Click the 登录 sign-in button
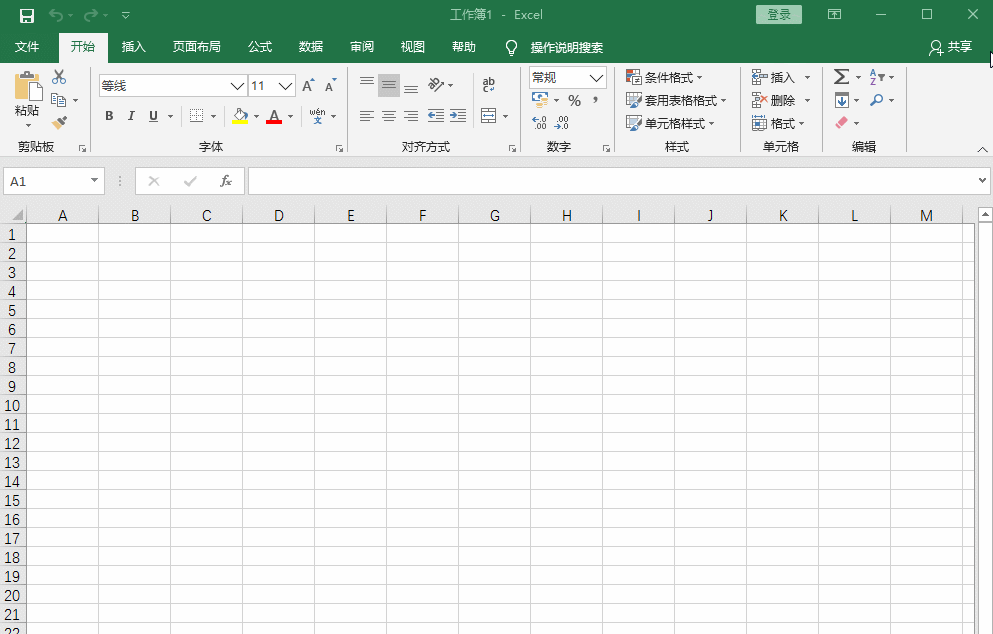This screenshot has width=993, height=634. coord(779,15)
